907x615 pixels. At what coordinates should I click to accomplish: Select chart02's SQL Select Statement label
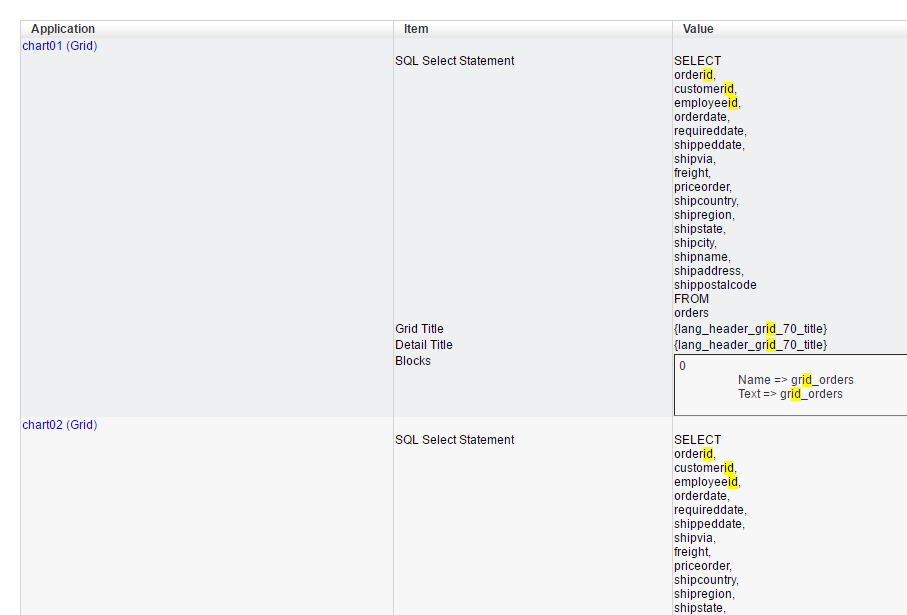click(455, 440)
